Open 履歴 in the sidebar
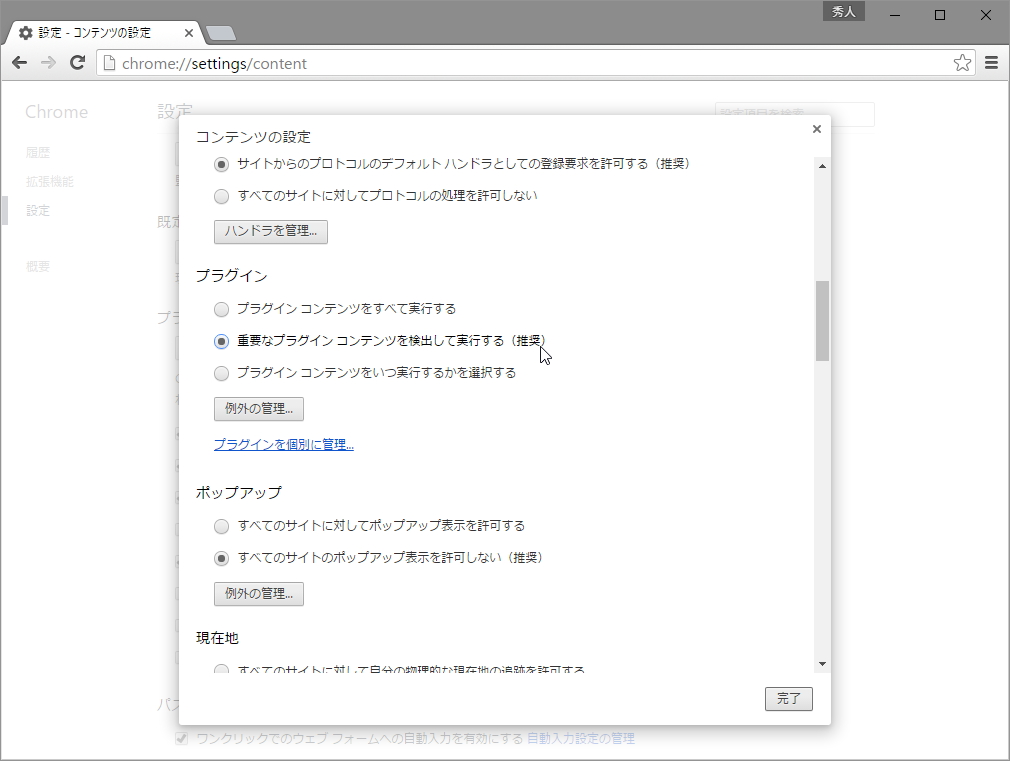 click(38, 152)
